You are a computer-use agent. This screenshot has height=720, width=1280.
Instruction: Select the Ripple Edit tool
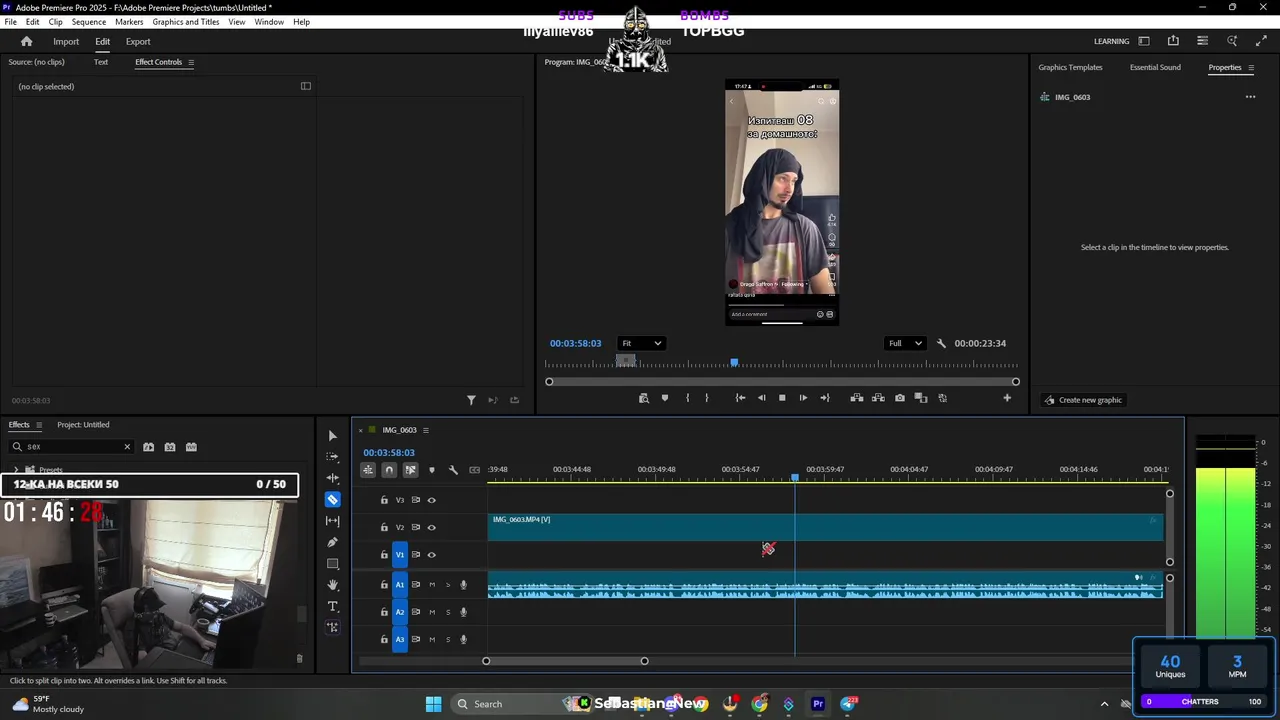tap(333, 478)
